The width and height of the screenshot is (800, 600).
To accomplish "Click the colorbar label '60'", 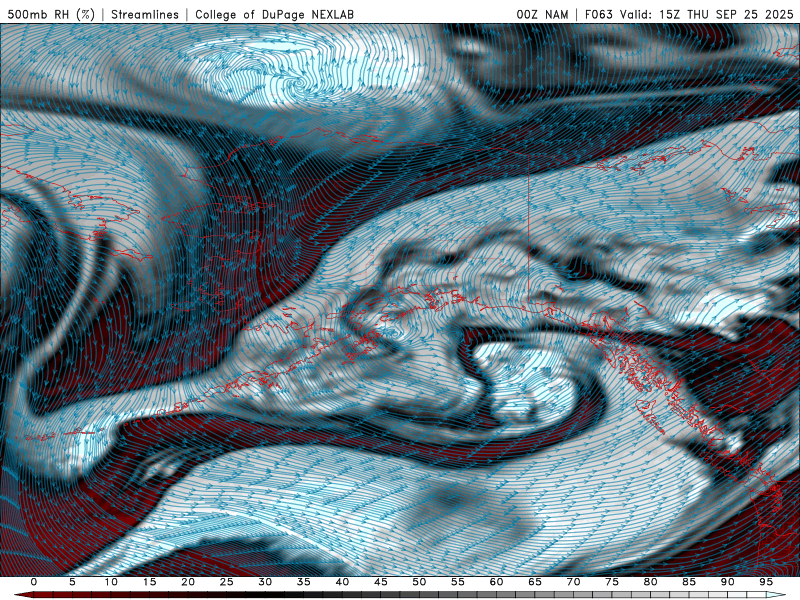I will [x=496, y=582].
